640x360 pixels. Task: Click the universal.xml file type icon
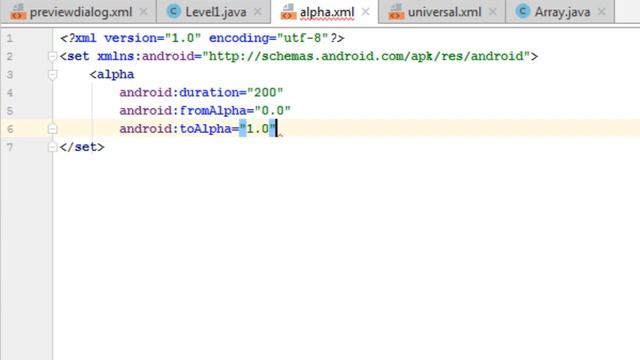tap(396, 12)
